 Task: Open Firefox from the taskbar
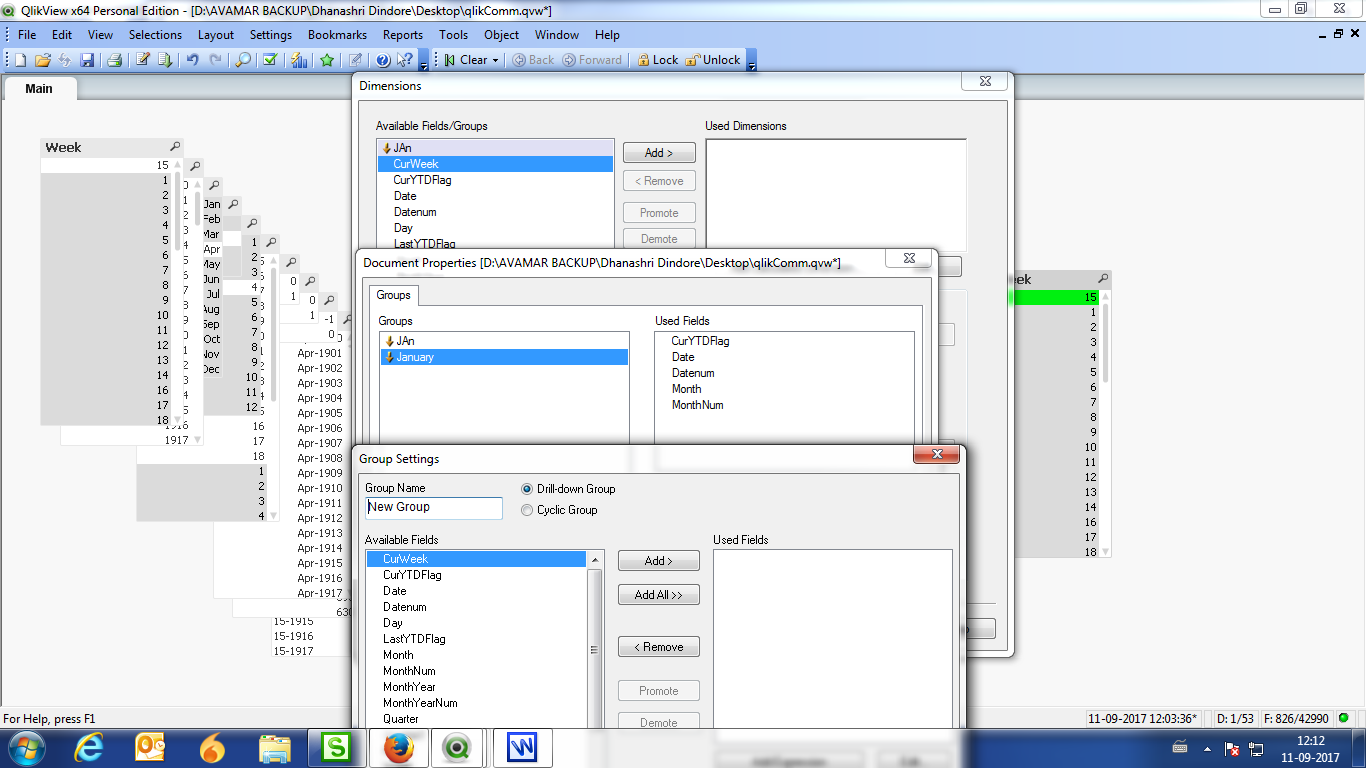click(x=398, y=748)
